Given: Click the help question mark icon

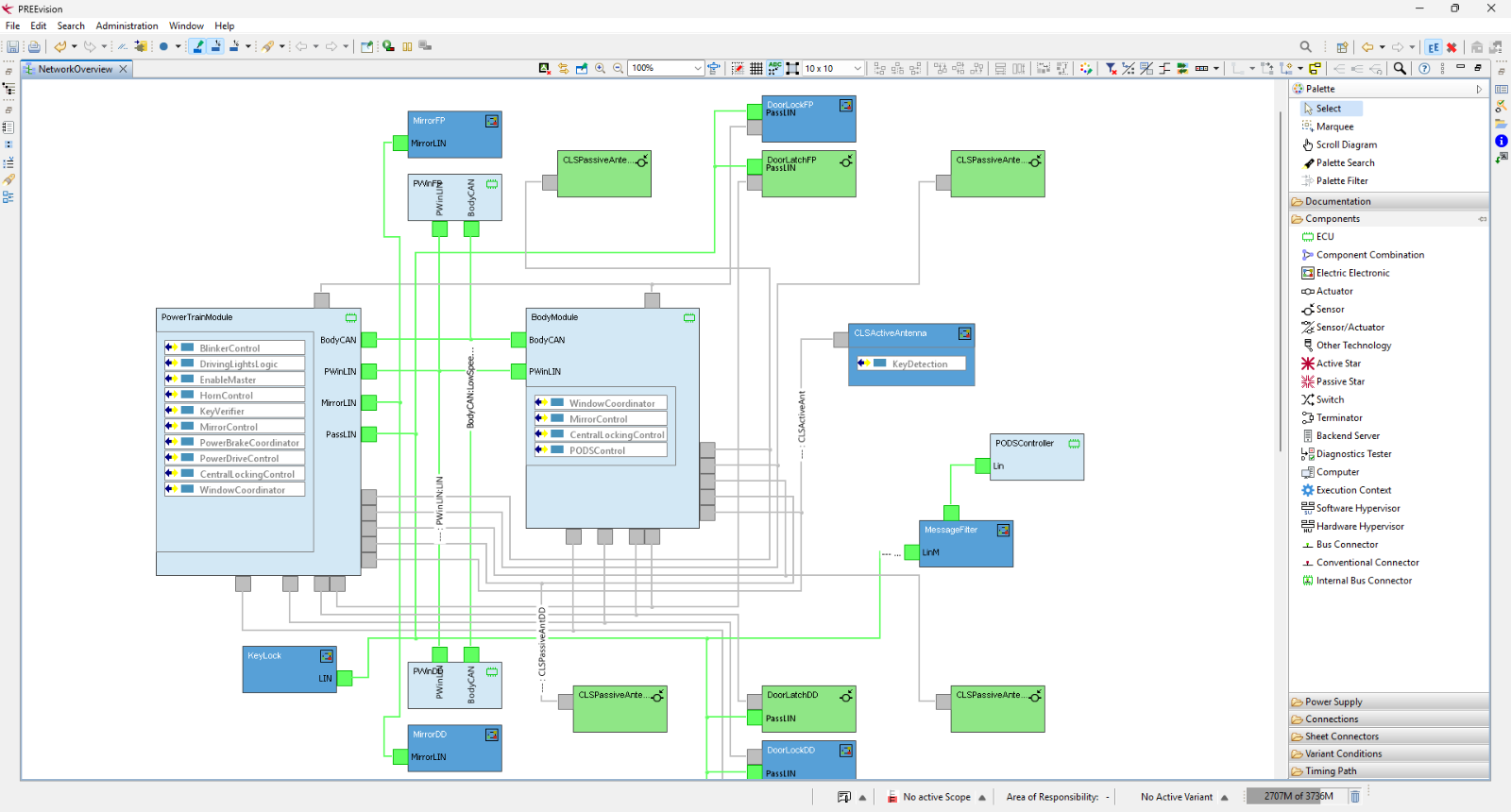Looking at the screenshot, I should [x=1424, y=68].
